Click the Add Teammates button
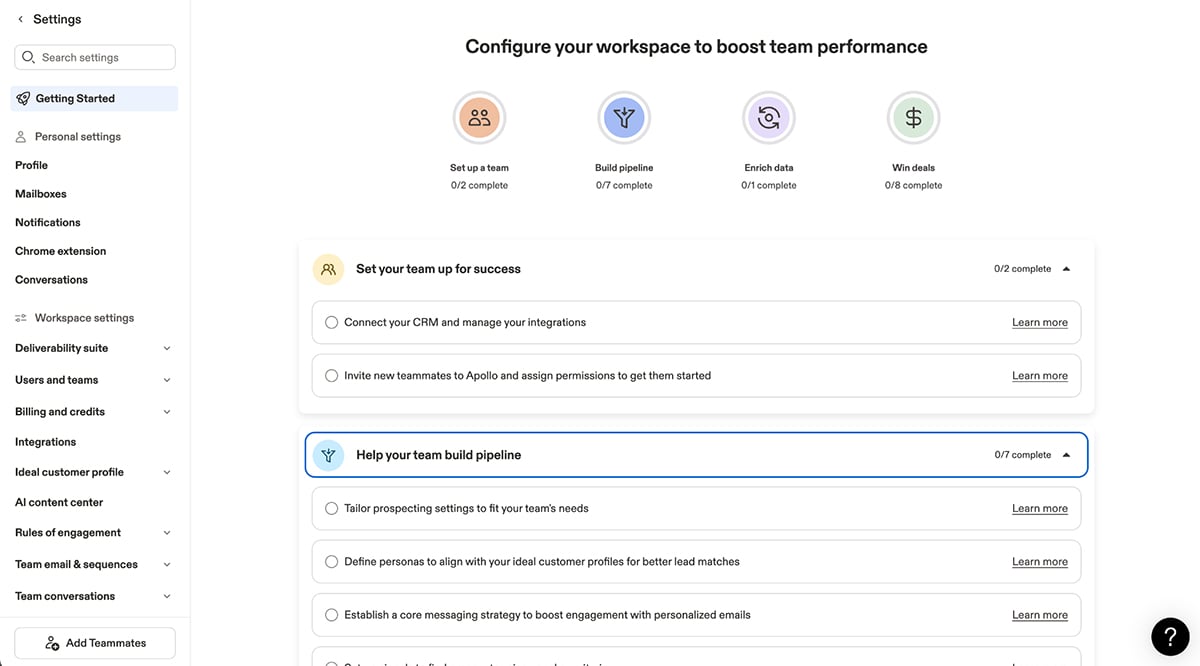The width and height of the screenshot is (1200, 666). pos(94,643)
